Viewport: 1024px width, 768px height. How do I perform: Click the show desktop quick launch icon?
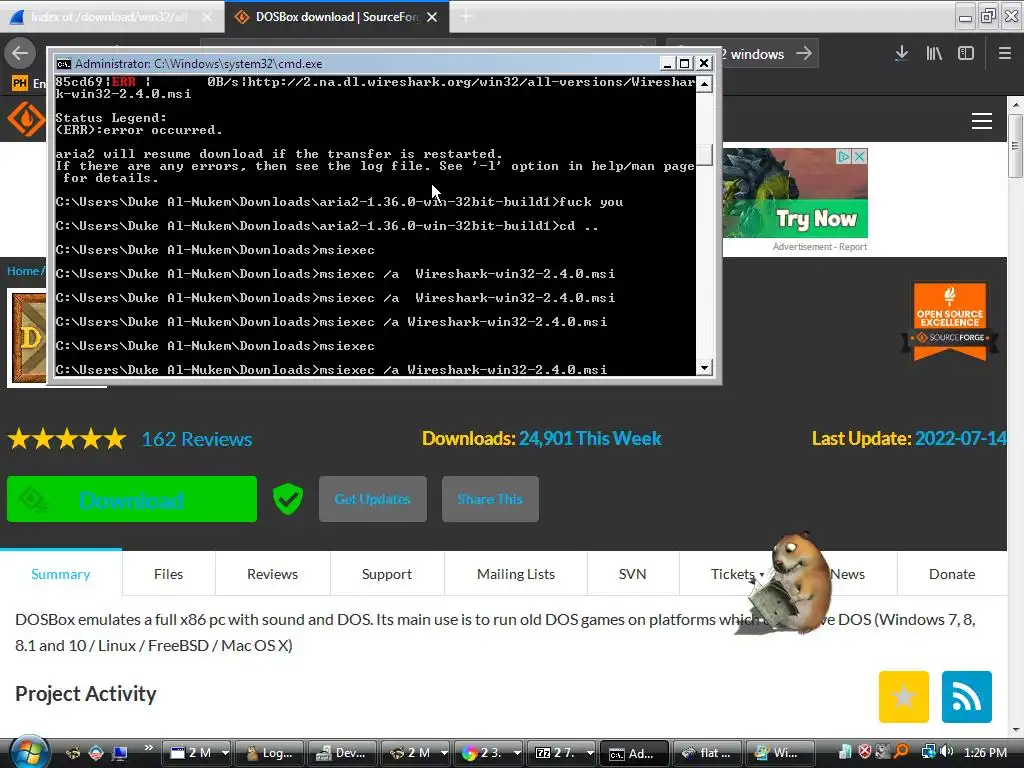coord(120,753)
